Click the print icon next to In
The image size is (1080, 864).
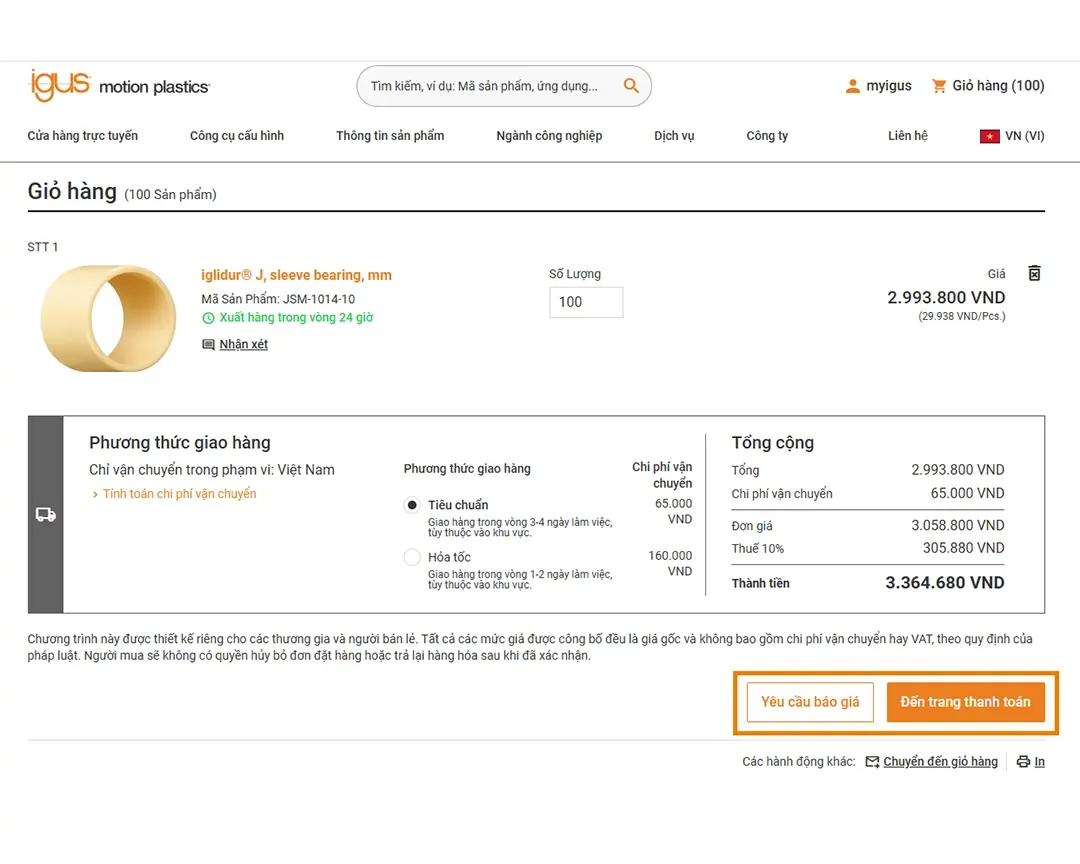[1024, 761]
